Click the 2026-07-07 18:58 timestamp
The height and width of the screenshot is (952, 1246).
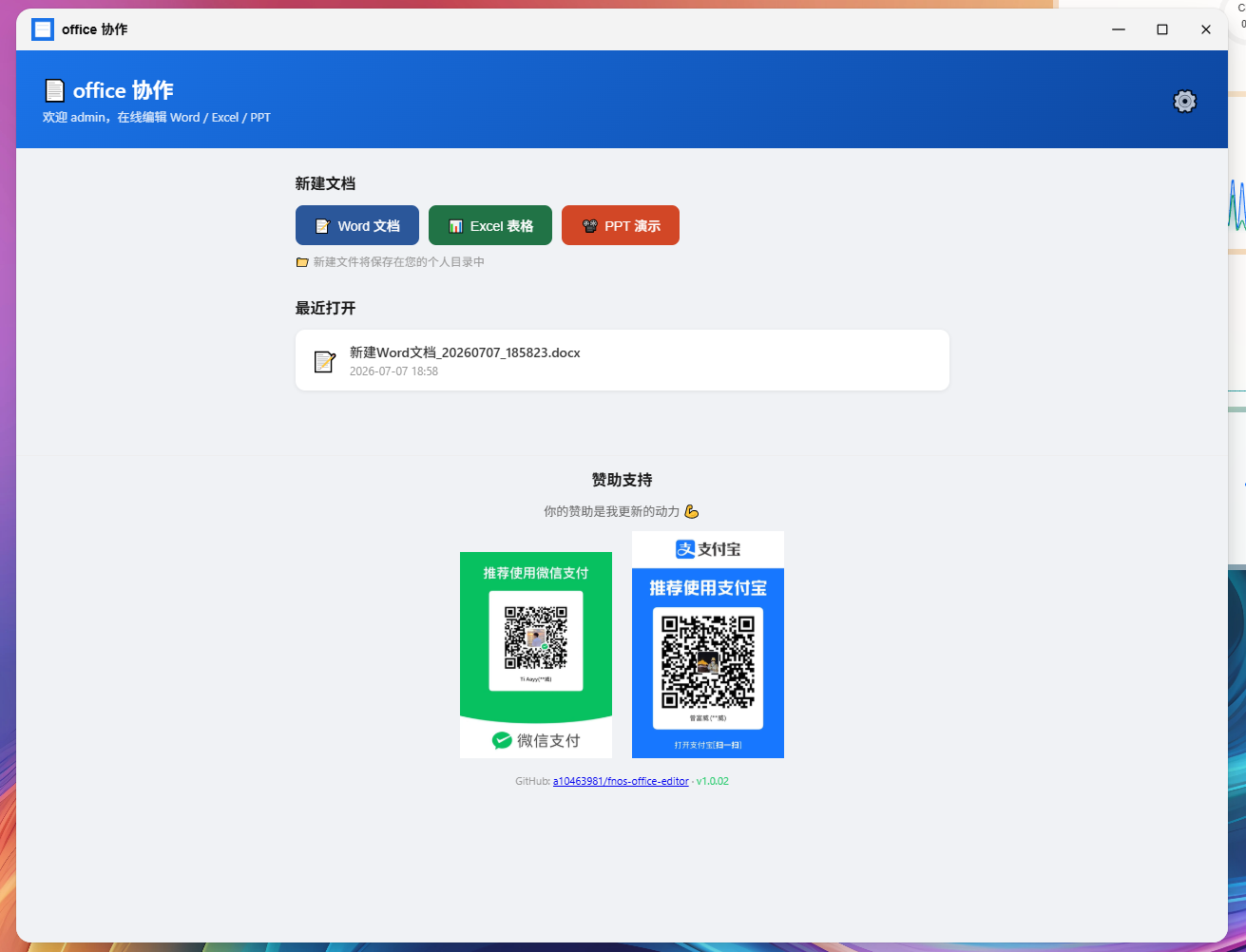(x=393, y=371)
